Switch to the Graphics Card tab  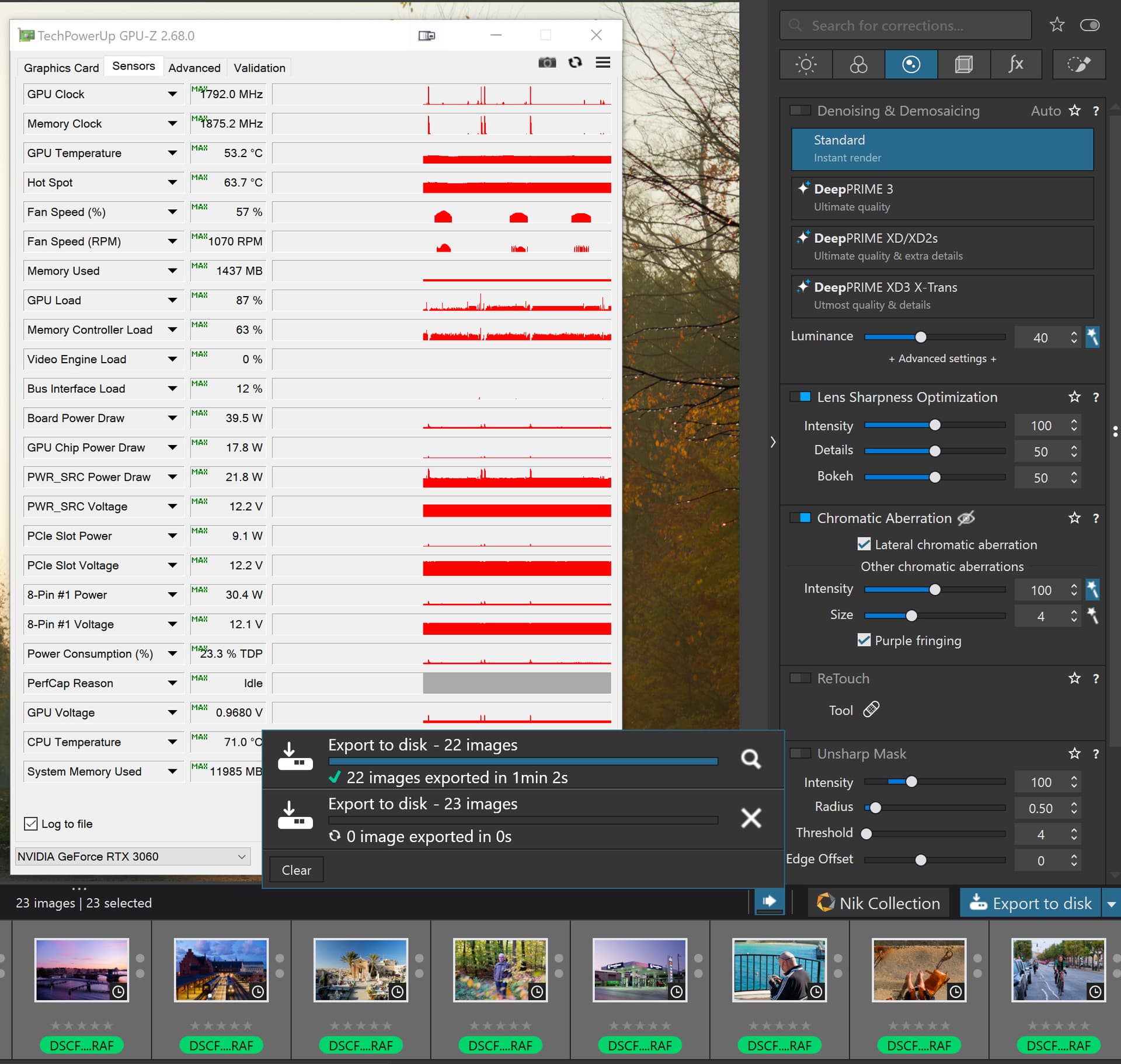(61, 68)
